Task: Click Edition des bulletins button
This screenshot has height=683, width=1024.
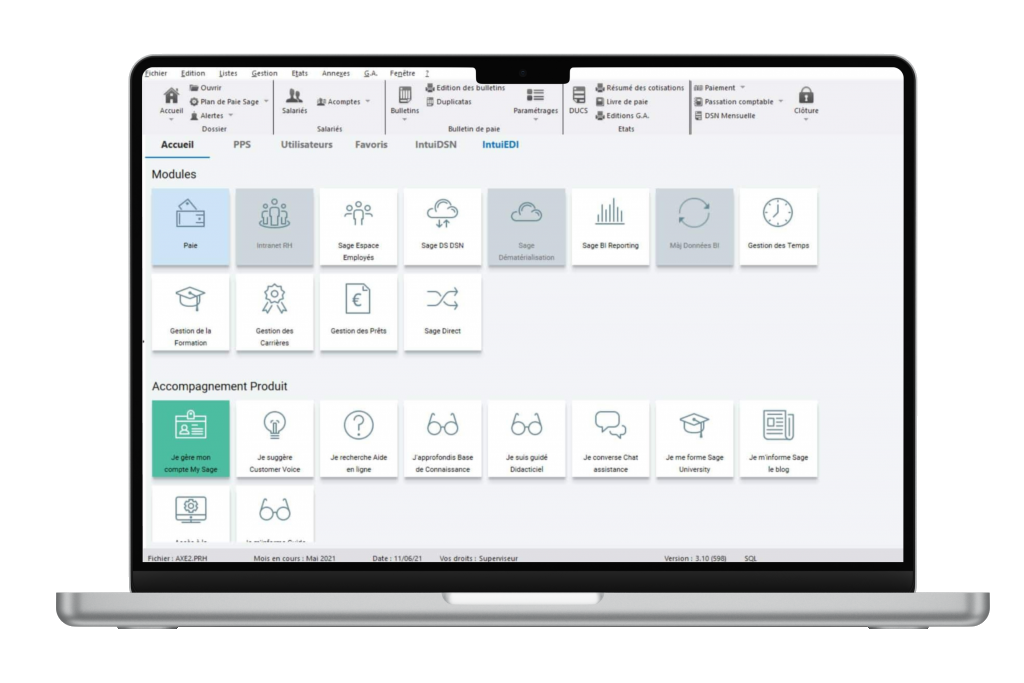Action: pos(465,87)
